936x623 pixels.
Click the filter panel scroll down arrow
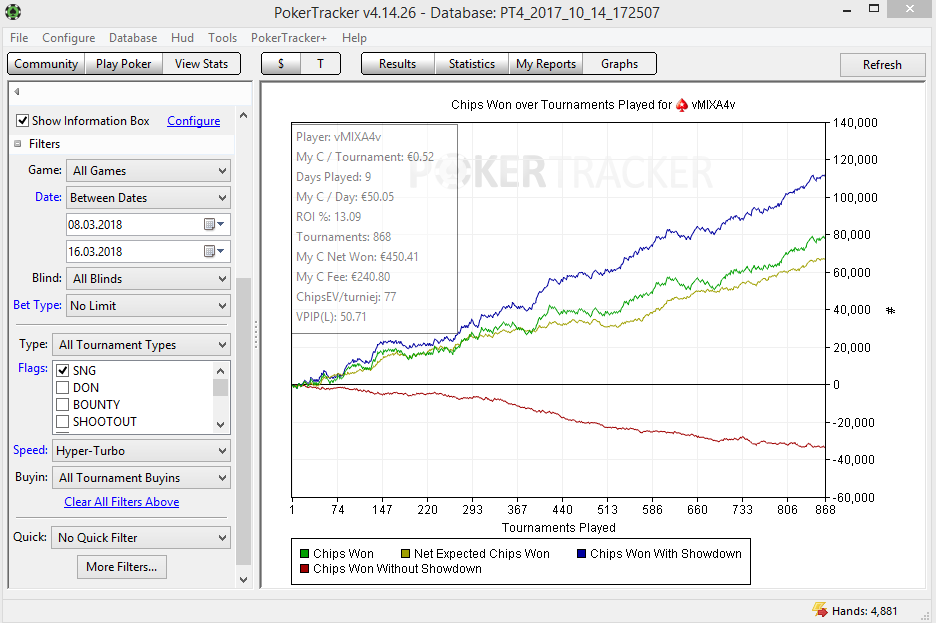(x=244, y=579)
